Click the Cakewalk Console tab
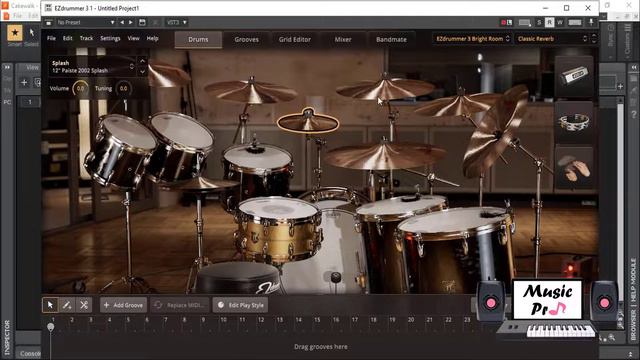Viewport: 640px width, 360px height. point(30,353)
